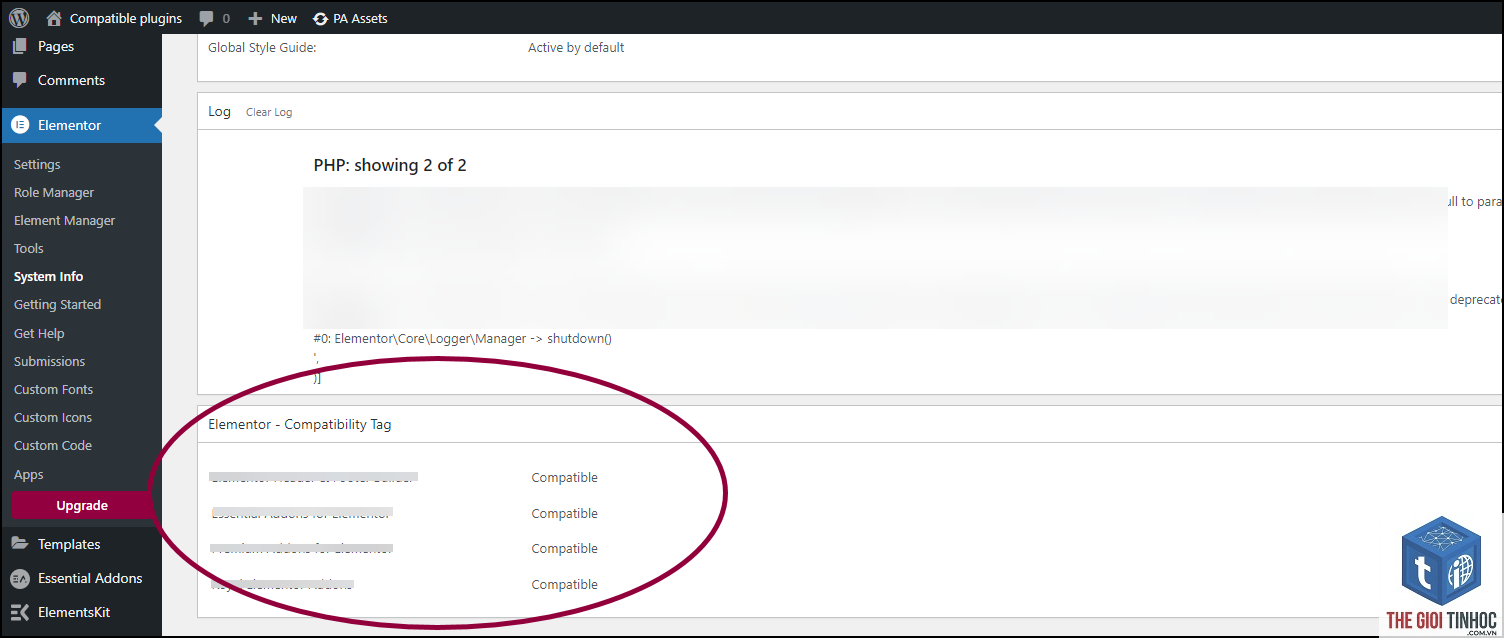The height and width of the screenshot is (638, 1504).
Task: Click the Essential Addons EA icon
Action: point(20,578)
